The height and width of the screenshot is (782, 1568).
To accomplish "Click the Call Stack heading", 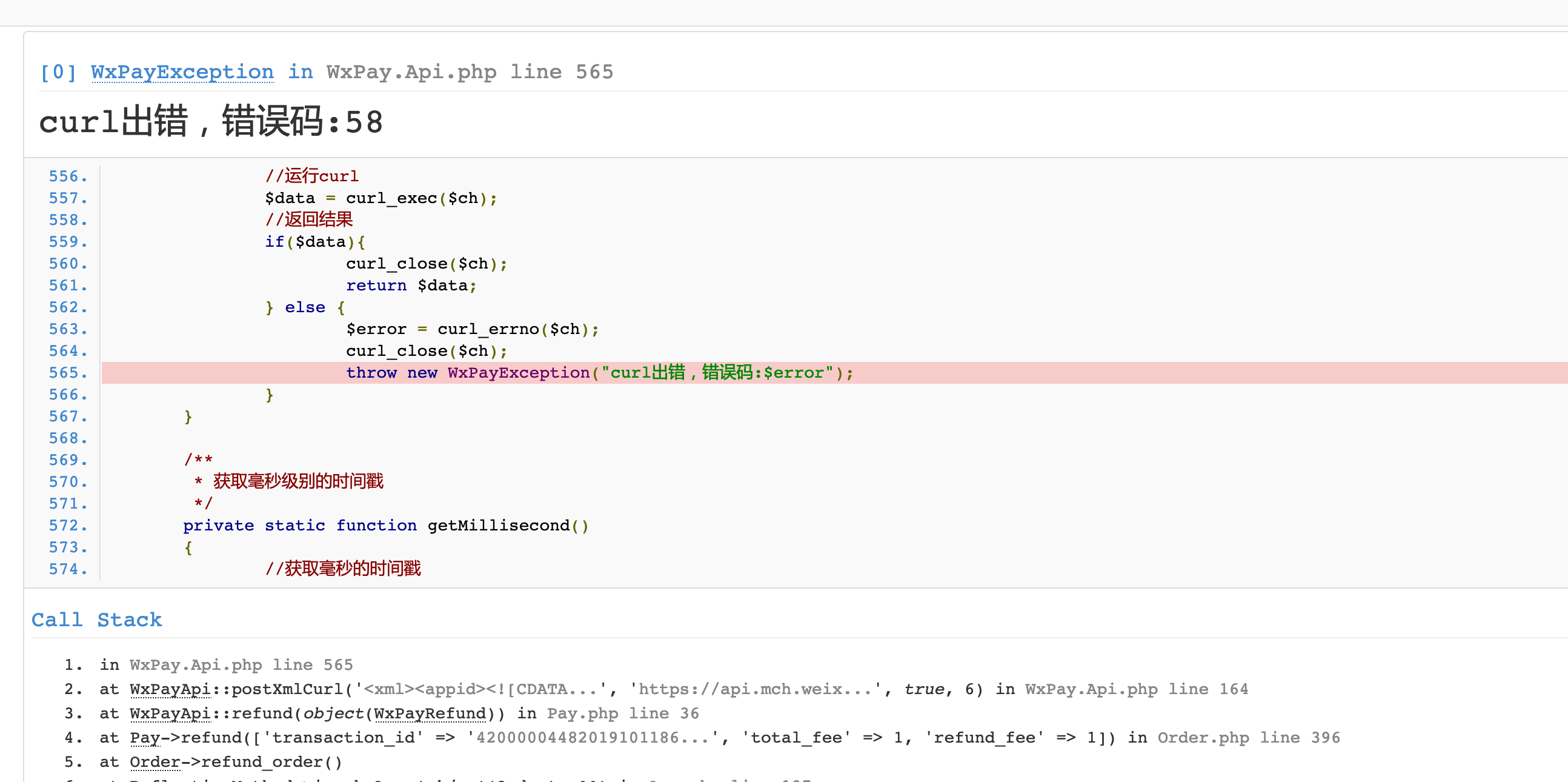I will point(97,620).
